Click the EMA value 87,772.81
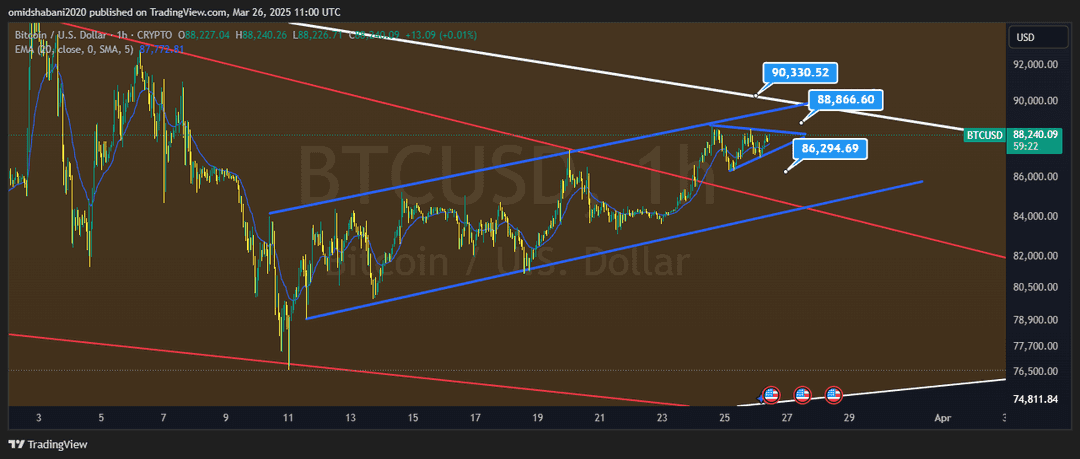1080x459 pixels. (x=161, y=49)
